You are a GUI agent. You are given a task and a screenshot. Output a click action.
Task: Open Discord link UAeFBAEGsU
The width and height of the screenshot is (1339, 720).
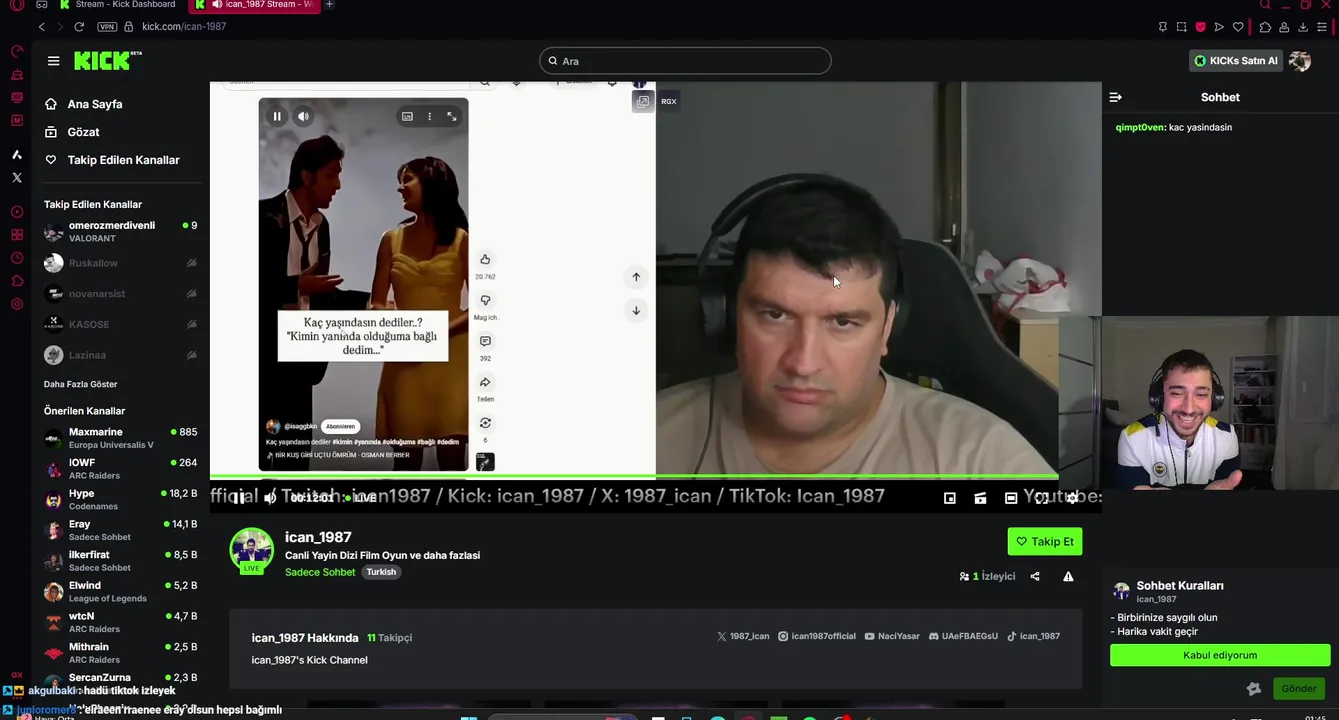click(963, 636)
